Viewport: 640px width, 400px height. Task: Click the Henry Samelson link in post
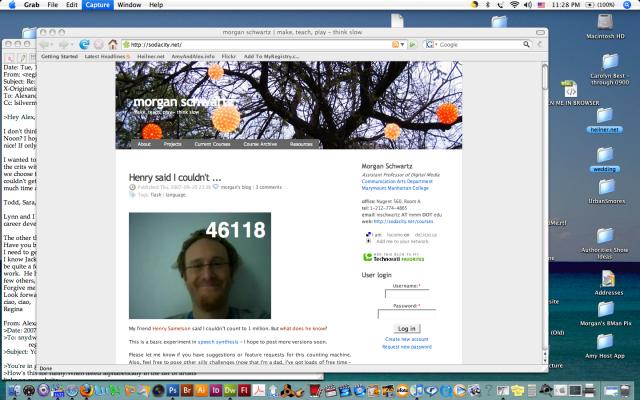coord(171,329)
